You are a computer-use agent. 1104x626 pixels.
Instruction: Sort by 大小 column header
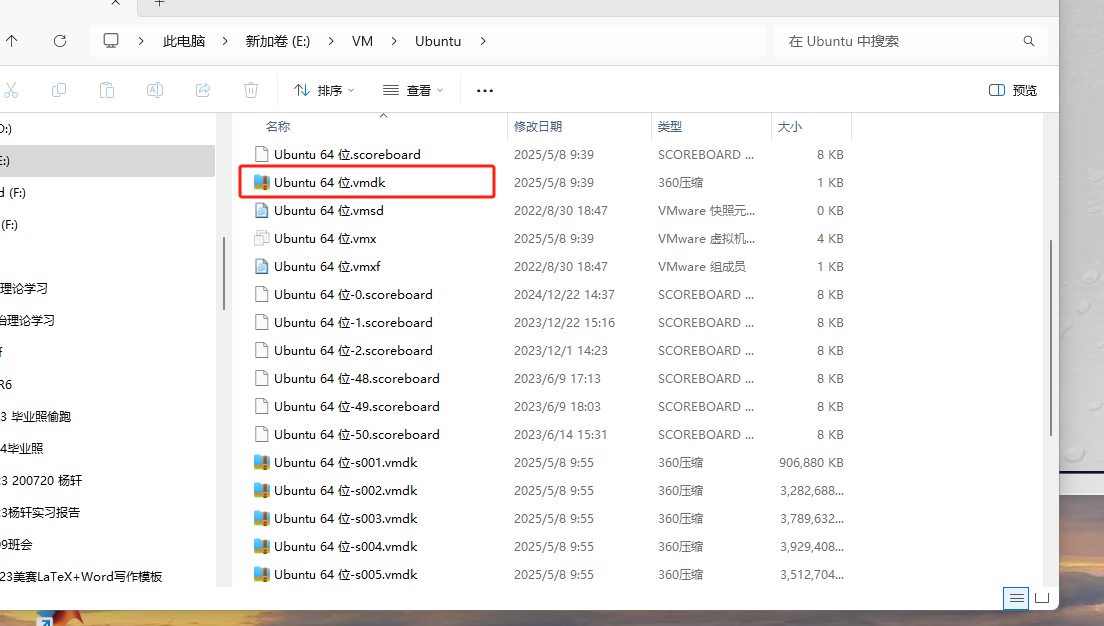coord(789,127)
